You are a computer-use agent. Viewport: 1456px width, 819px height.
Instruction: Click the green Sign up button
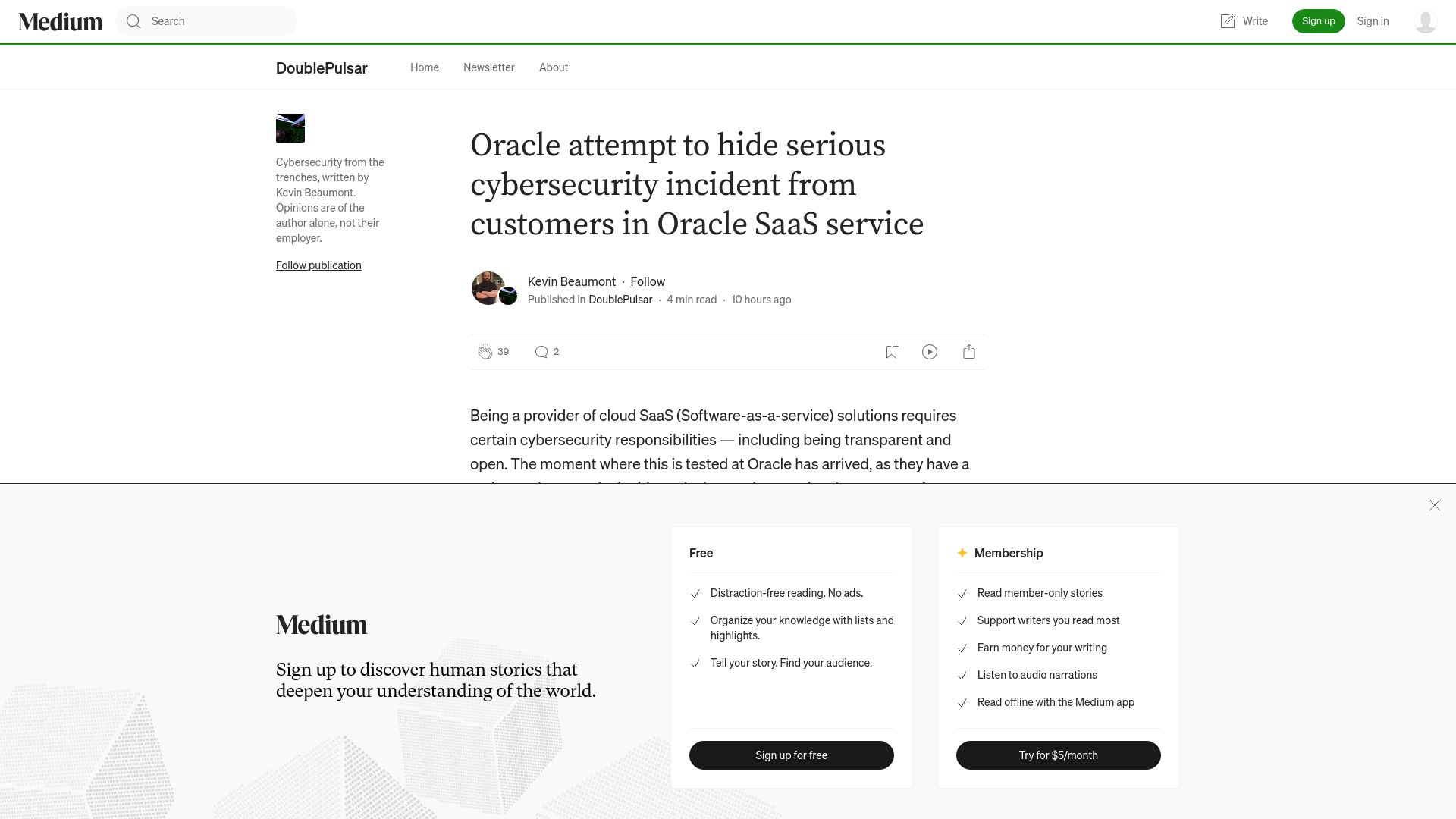click(1318, 21)
